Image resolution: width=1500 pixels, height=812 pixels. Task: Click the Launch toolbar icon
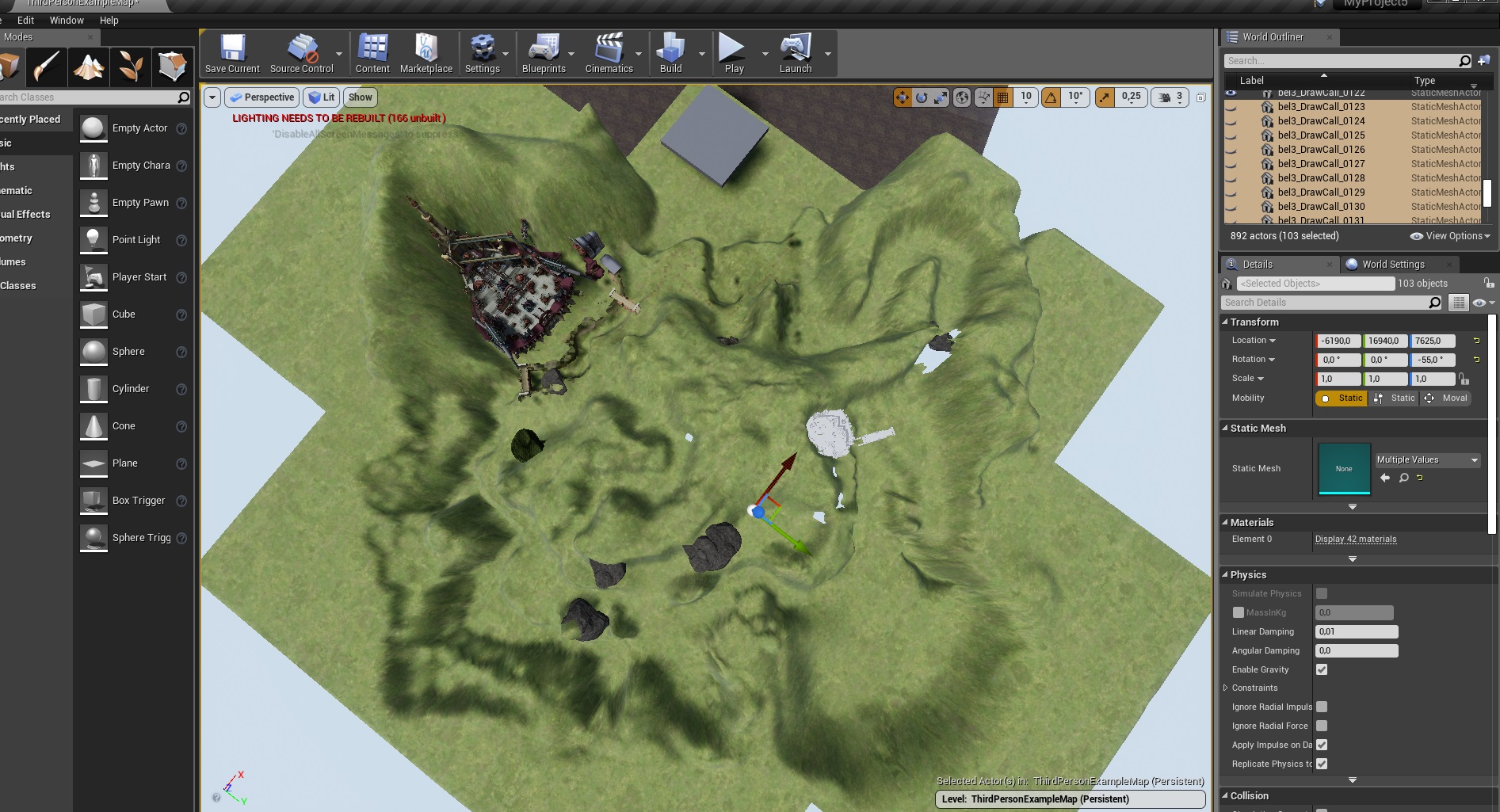796,54
